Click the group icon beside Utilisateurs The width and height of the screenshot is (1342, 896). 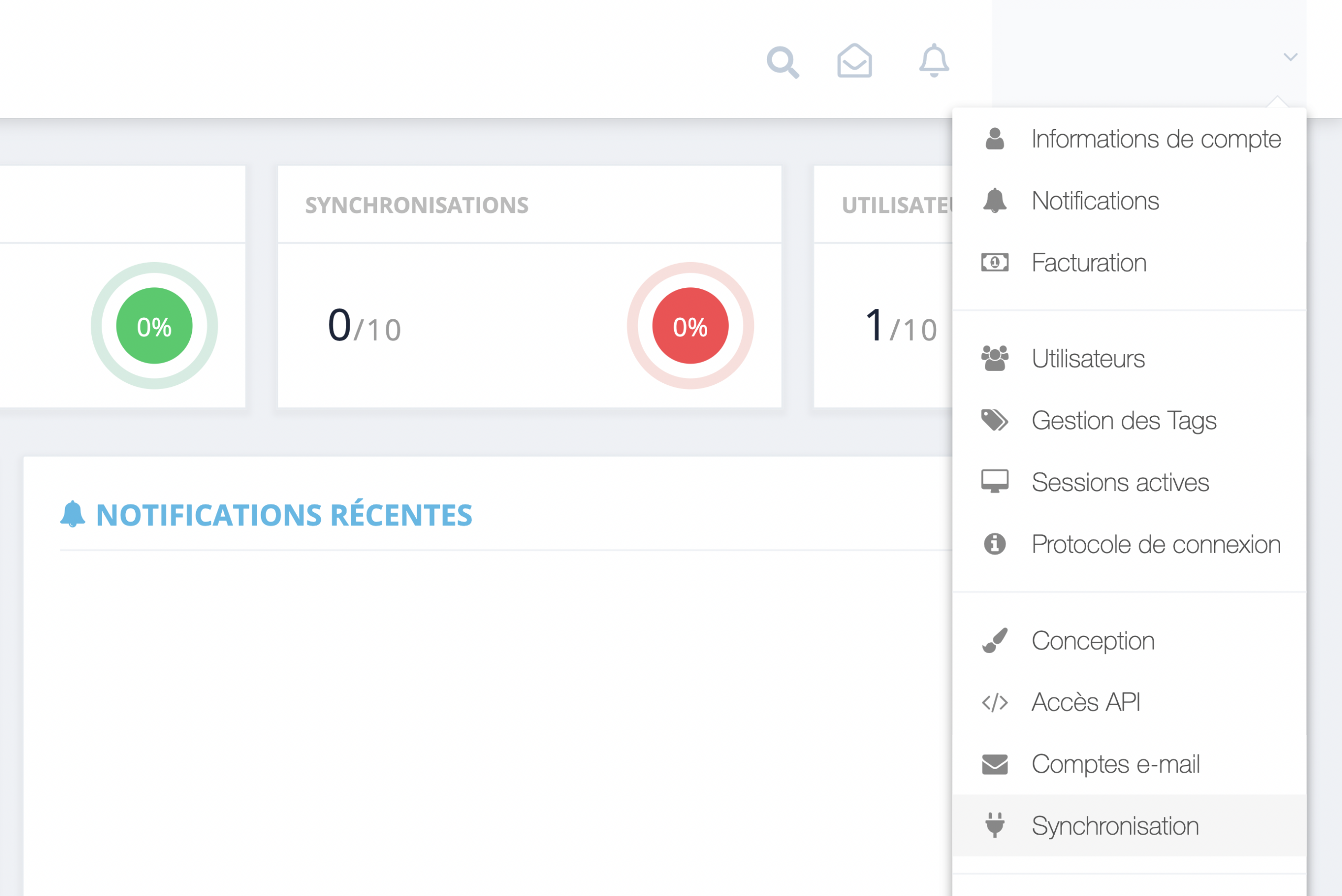[x=994, y=359]
